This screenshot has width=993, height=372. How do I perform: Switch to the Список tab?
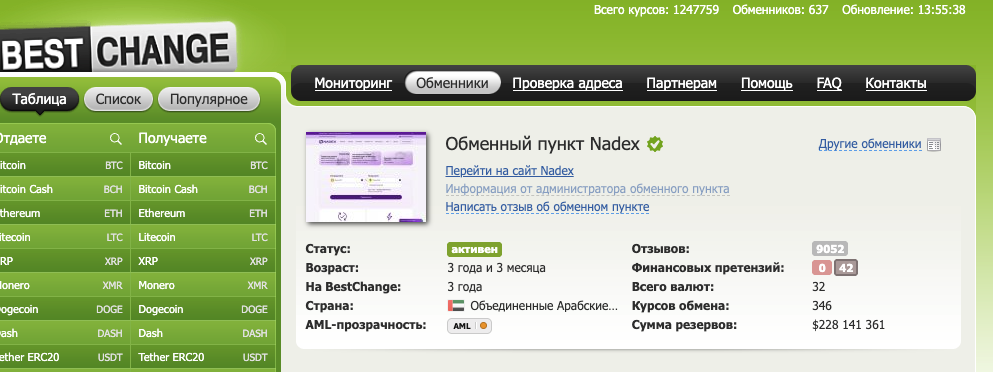pyautogui.click(x=119, y=99)
